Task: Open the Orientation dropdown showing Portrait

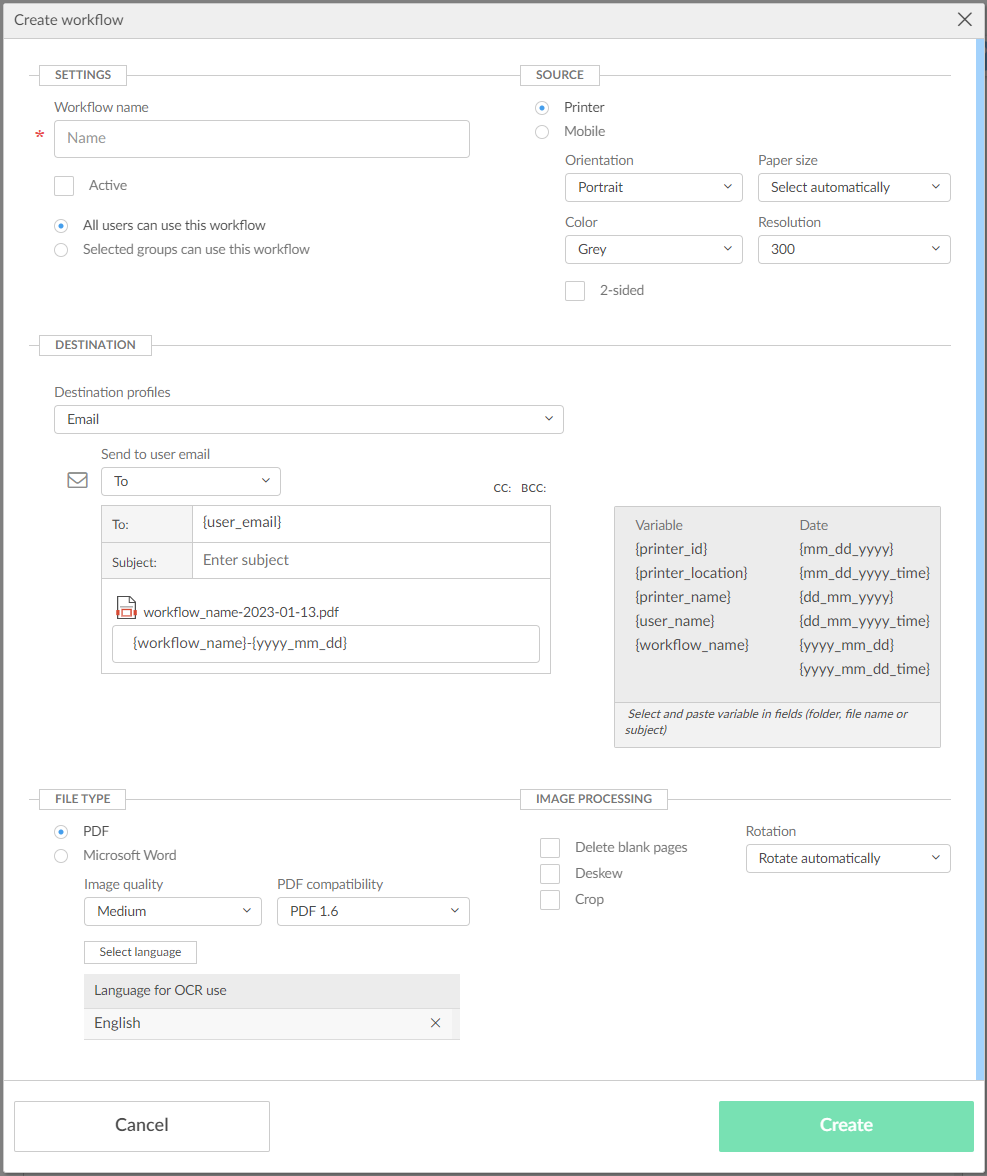Action: pos(653,188)
